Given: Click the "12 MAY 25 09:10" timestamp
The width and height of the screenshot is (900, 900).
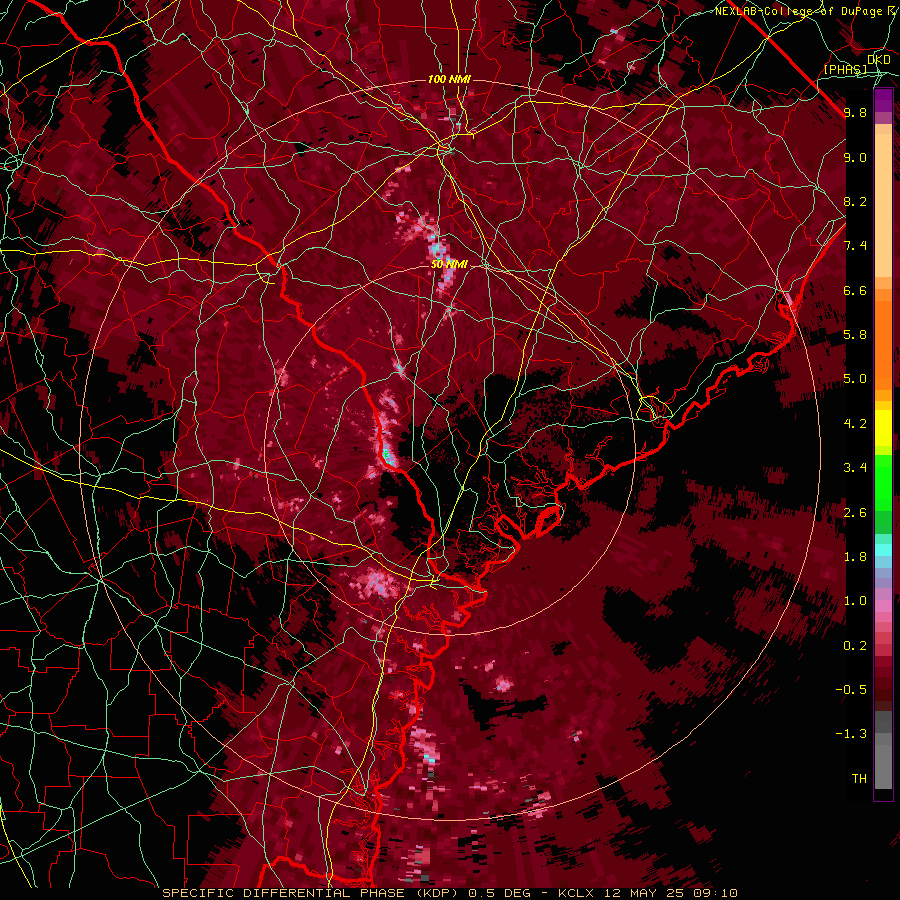Looking at the screenshot, I should [670, 893].
